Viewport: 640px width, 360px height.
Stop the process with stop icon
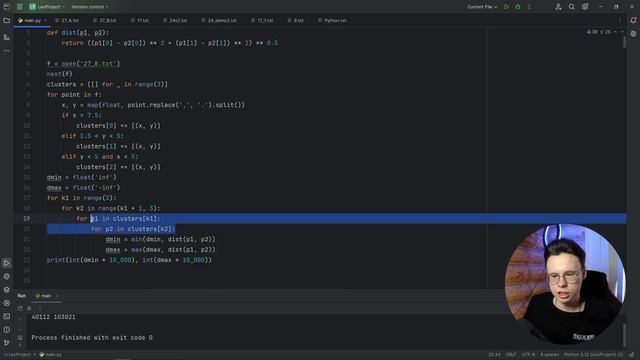pyautogui.click(x=29, y=308)
